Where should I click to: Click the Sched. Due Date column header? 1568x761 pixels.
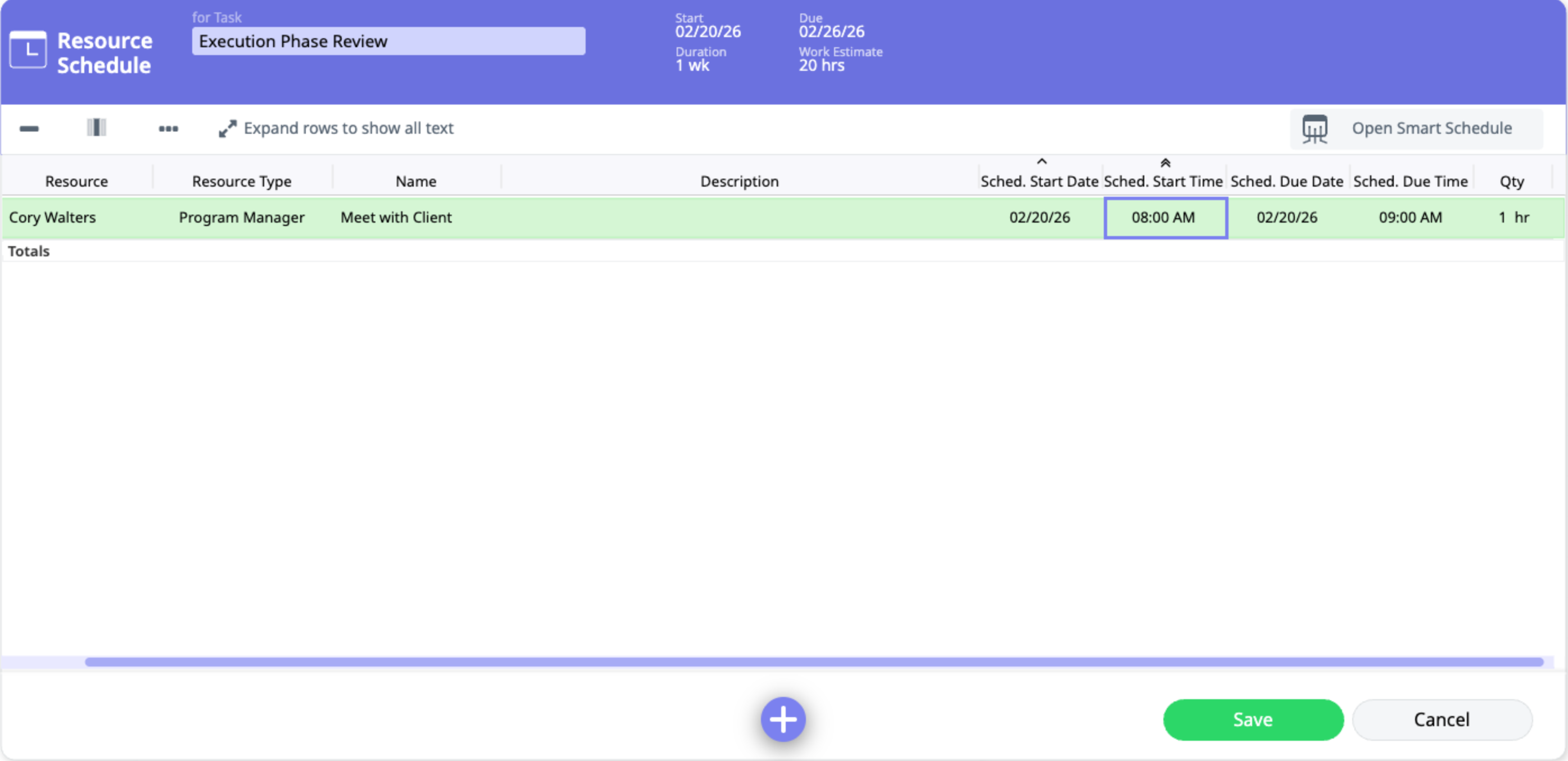point(1287,182)
